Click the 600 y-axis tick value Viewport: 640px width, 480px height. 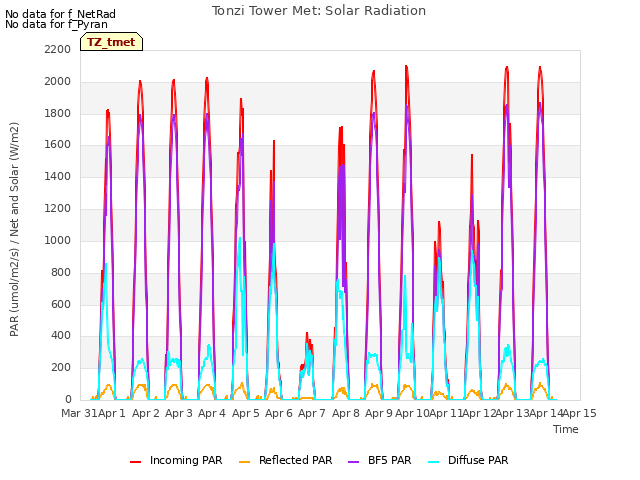(61, 304)
